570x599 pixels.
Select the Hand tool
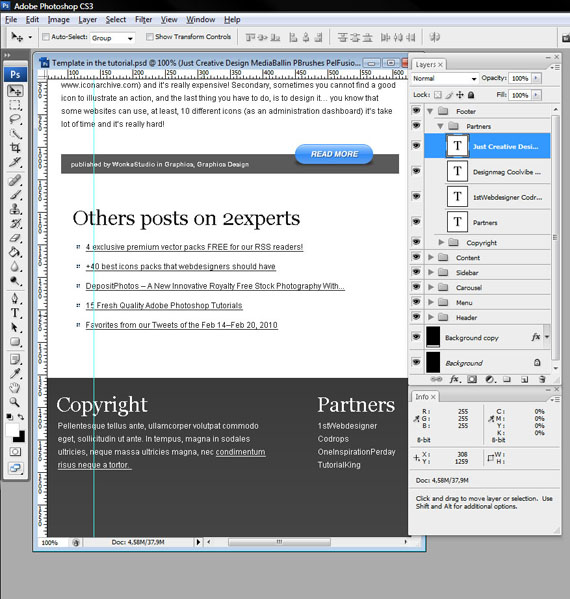[x=15, y=388]
